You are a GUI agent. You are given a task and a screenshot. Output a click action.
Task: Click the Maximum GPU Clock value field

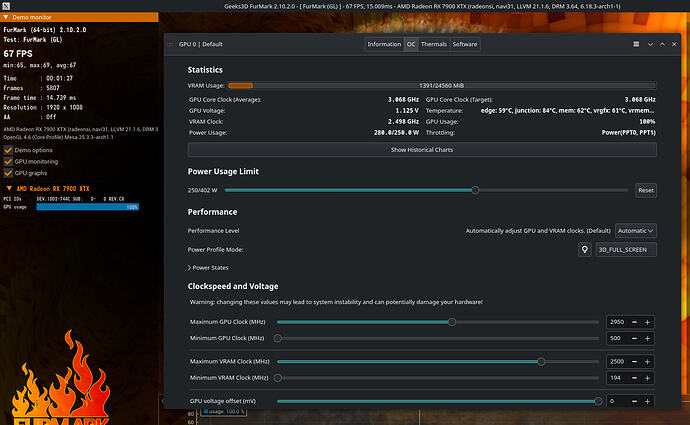point(616,322)
